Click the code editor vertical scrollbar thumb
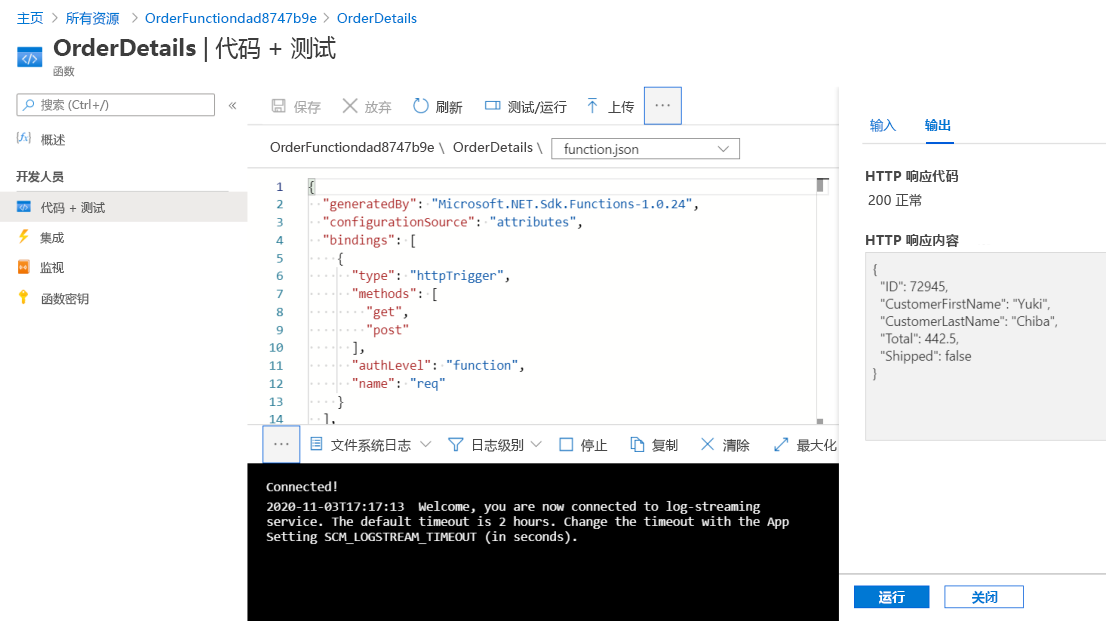Image resolution: width=1106 pixels, height=621 pixels. tap(820, 186)
